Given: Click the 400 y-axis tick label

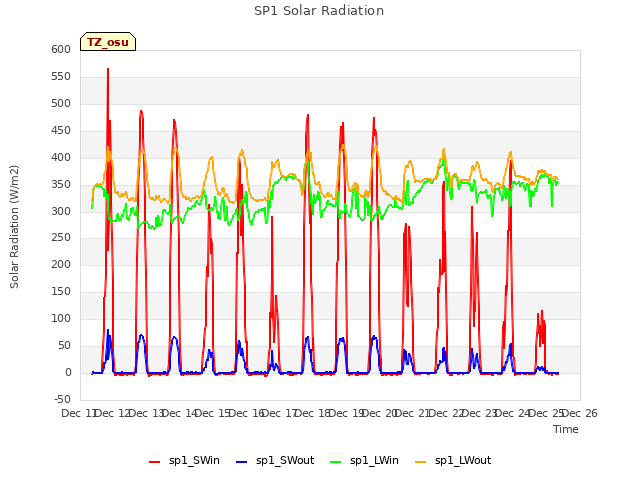Looking at the screenshot, I should 61,157.
